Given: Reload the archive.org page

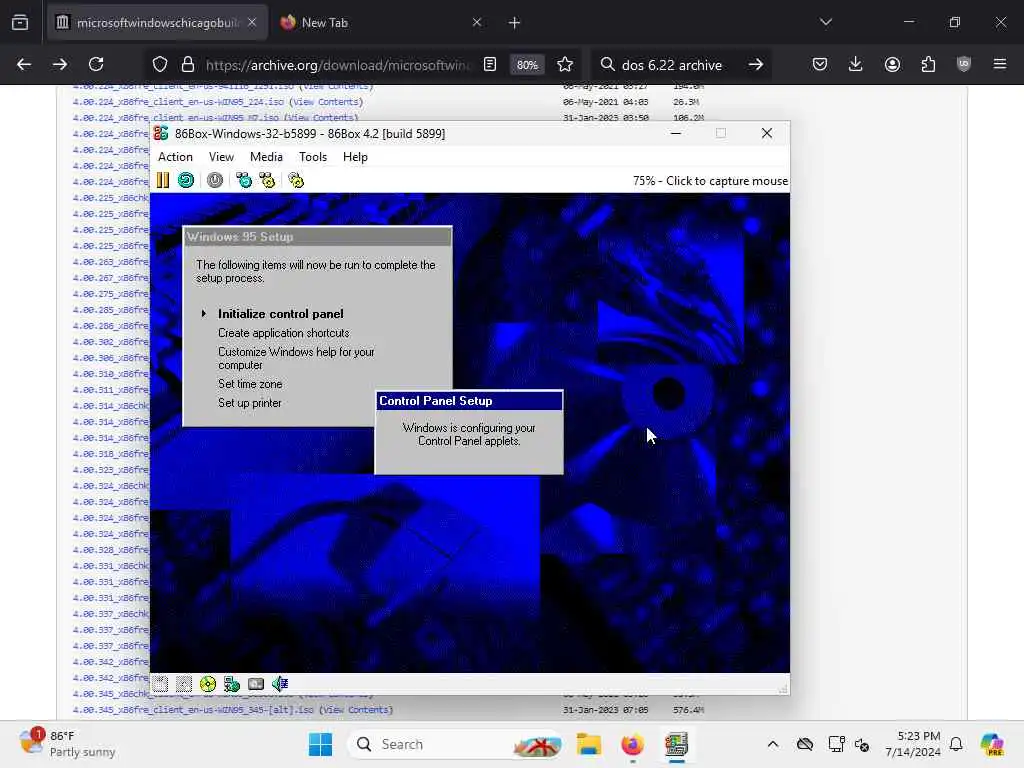Looking at the screenshot, I should pos(96,64).
